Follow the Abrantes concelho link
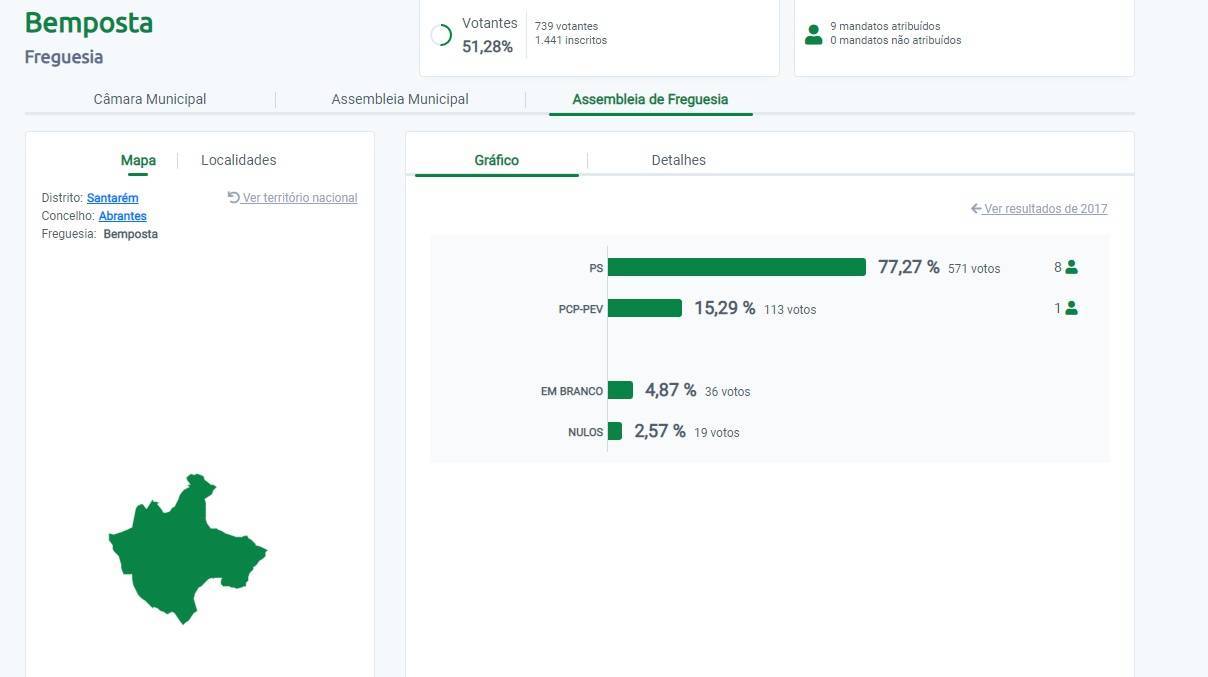1208x677 pixels. (x=122, y=216)
